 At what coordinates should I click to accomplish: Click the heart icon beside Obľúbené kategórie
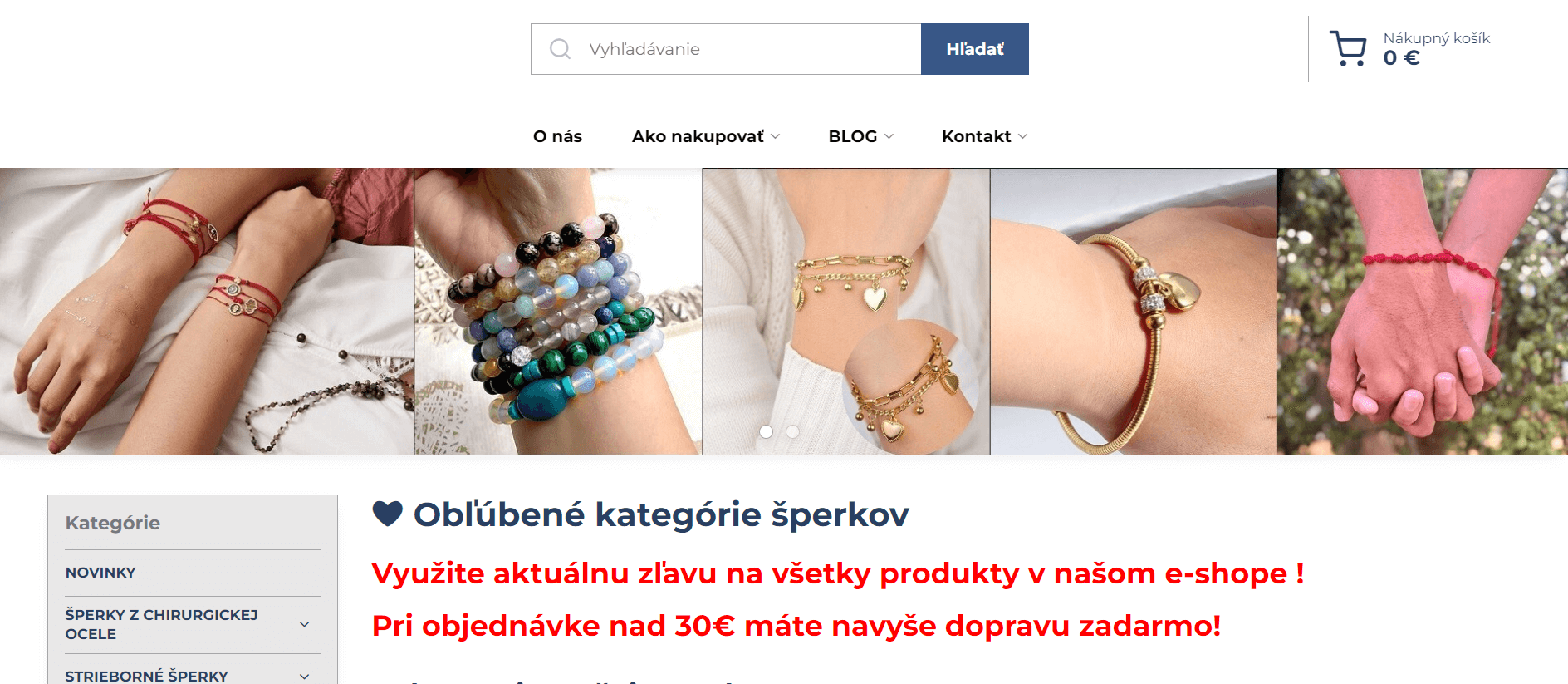point(387,514)
